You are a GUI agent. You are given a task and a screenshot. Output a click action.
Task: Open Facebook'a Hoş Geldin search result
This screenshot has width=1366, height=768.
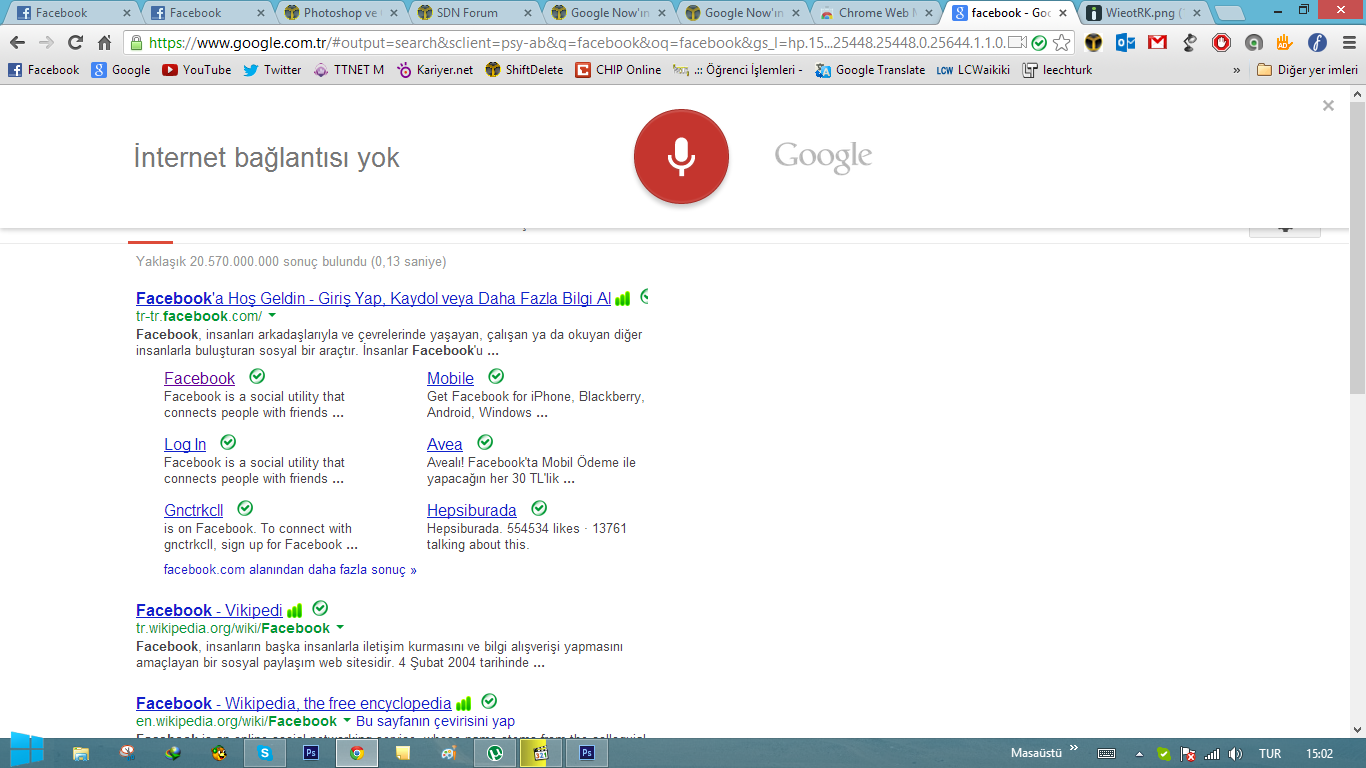pos(373,298)
